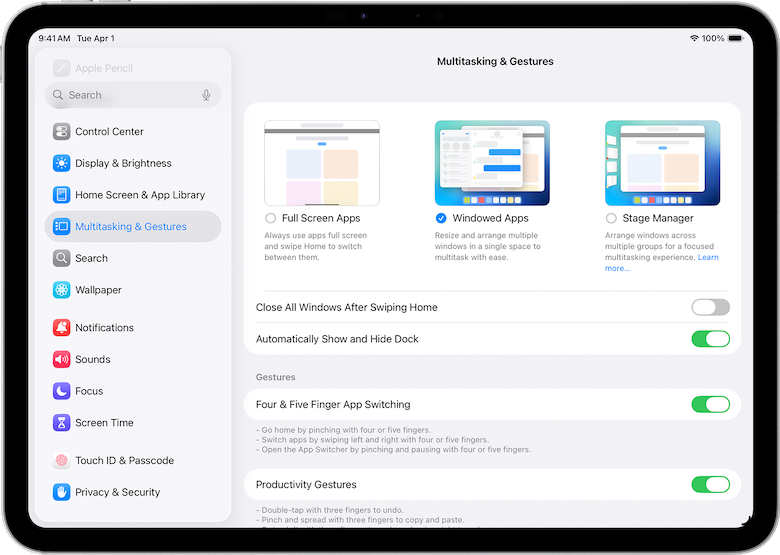Viewport: 780px width, 555px height.
Task: Tap the 'Double-tap with three fingers to undo' text
Action: [330, 510]
